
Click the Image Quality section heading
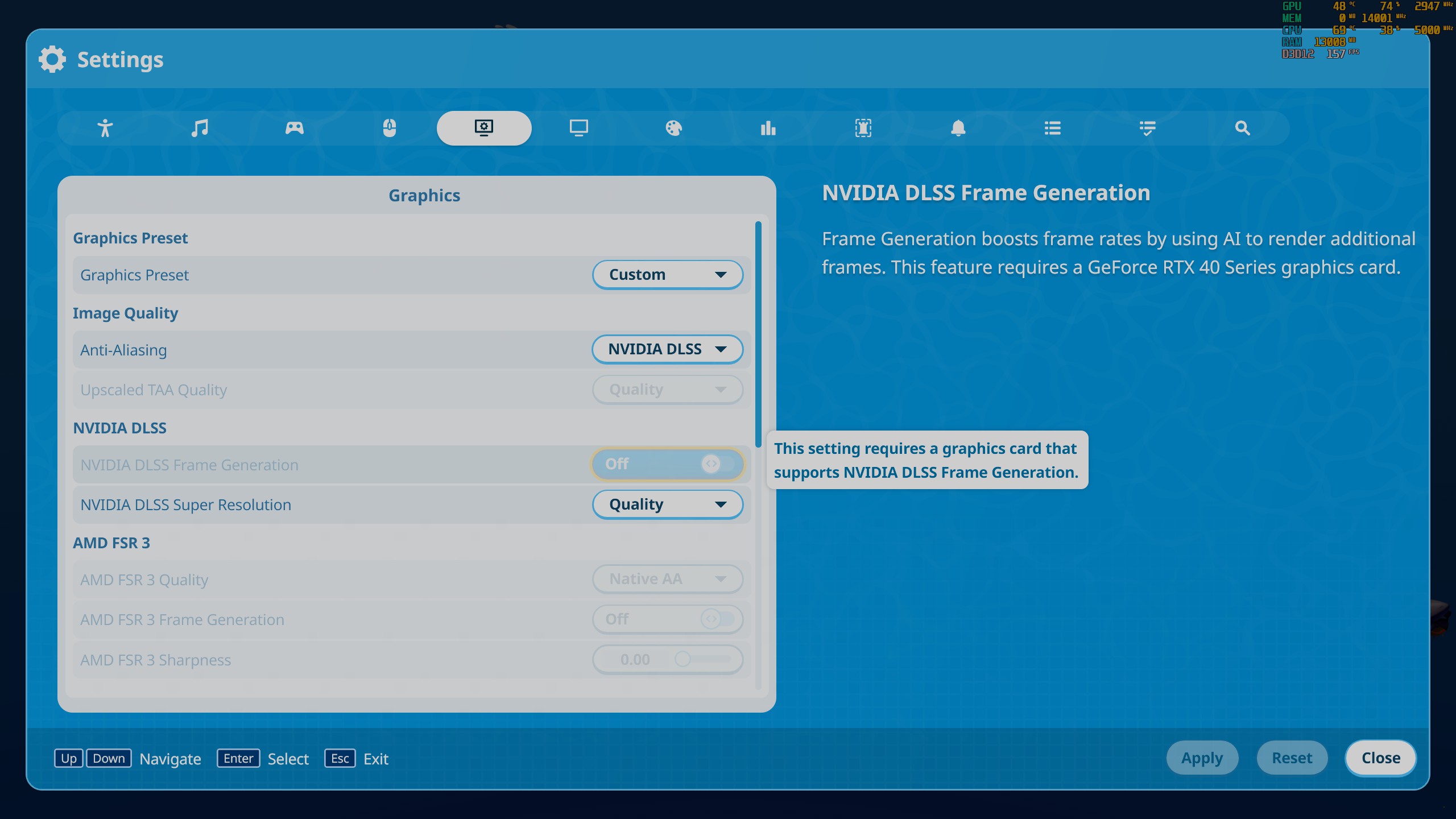coord(125,313)
